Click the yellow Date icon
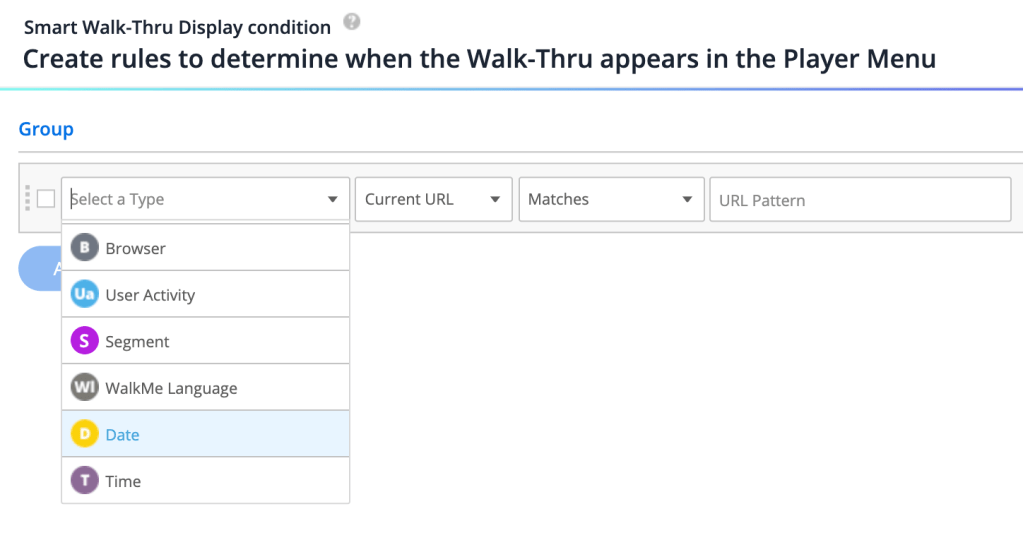Screen dimensions: 1023x552 pos(85,435)
